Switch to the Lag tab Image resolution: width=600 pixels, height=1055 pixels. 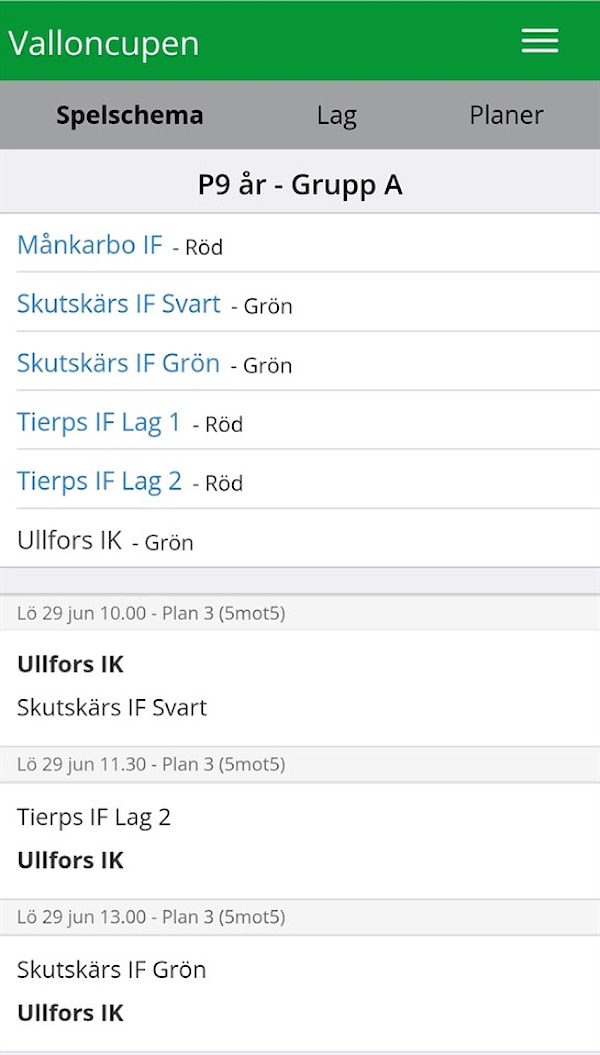point(336,116)
